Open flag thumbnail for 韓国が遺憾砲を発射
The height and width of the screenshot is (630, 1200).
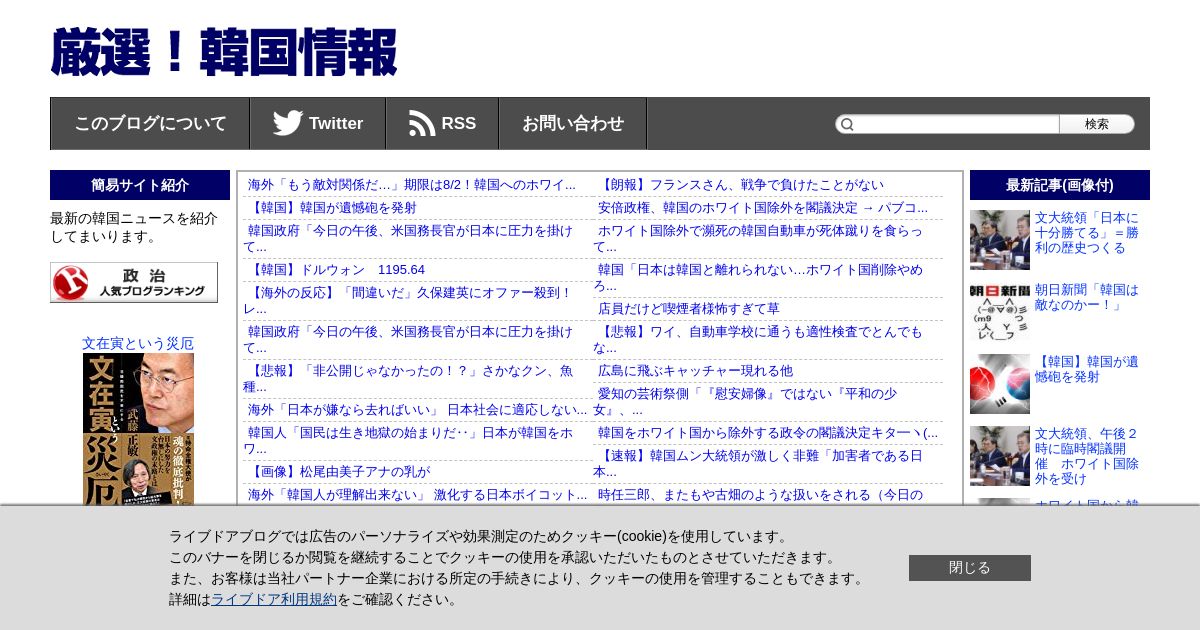1000,384
